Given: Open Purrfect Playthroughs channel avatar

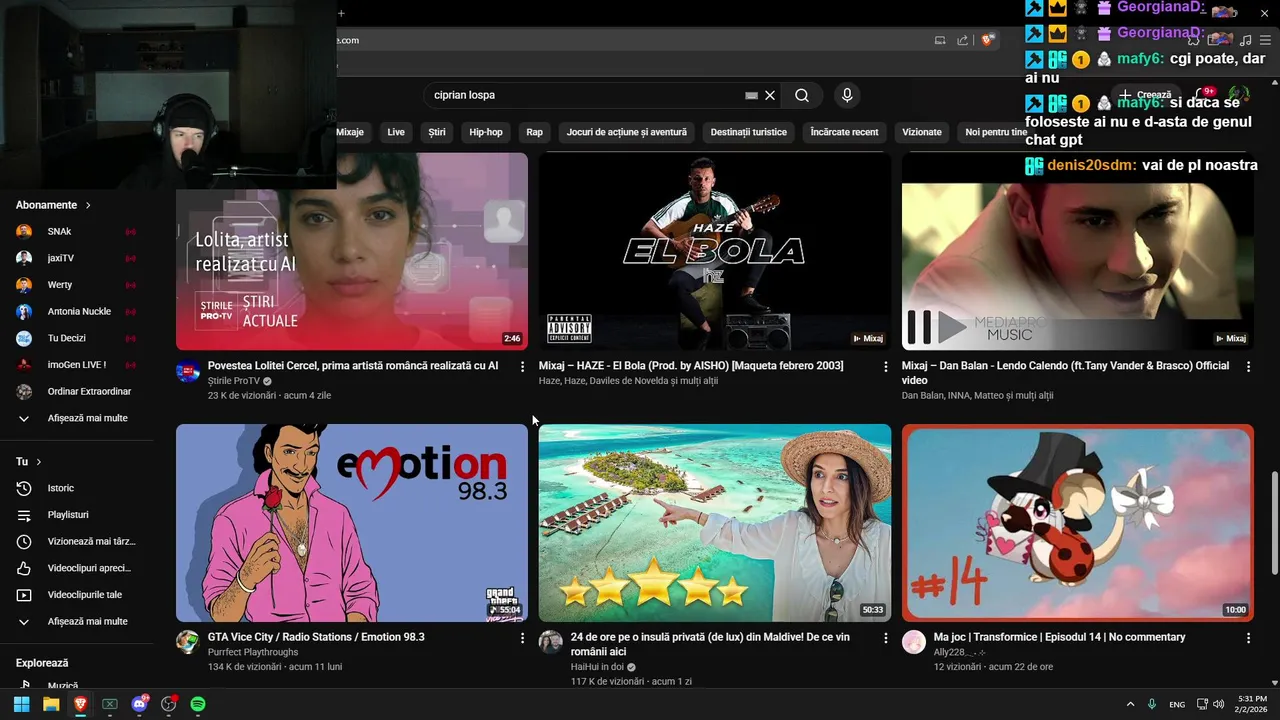Looking at the screenshot, I should [x=188, y=642].
